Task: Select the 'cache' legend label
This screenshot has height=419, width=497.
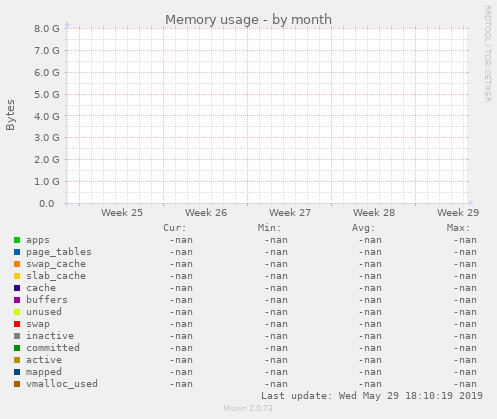Action: click(41, 288)
